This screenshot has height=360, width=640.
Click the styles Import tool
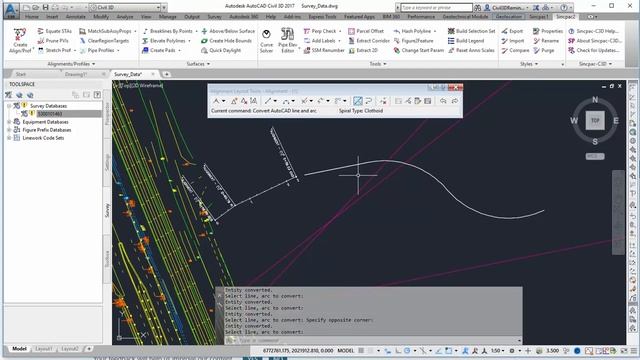tap(513, 41)
